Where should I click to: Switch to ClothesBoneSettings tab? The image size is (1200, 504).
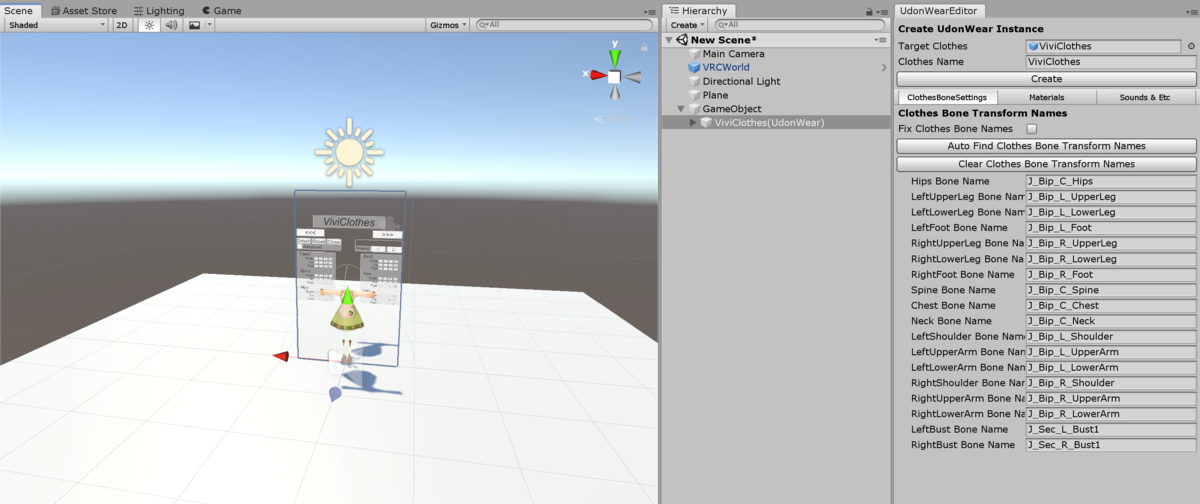pos(946,97)
